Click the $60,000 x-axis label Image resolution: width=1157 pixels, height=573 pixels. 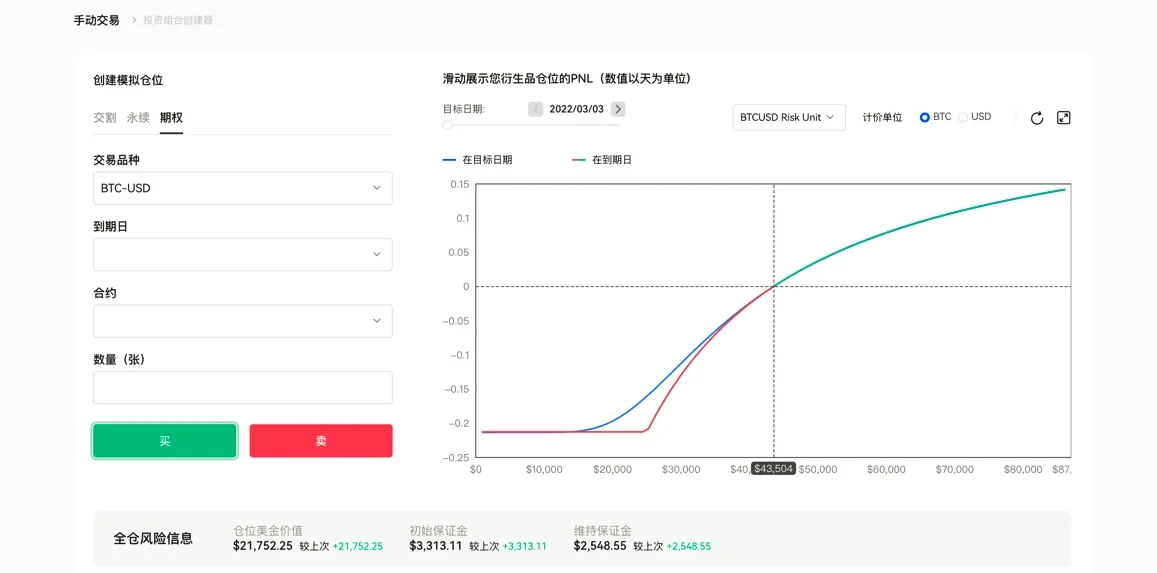886,469
